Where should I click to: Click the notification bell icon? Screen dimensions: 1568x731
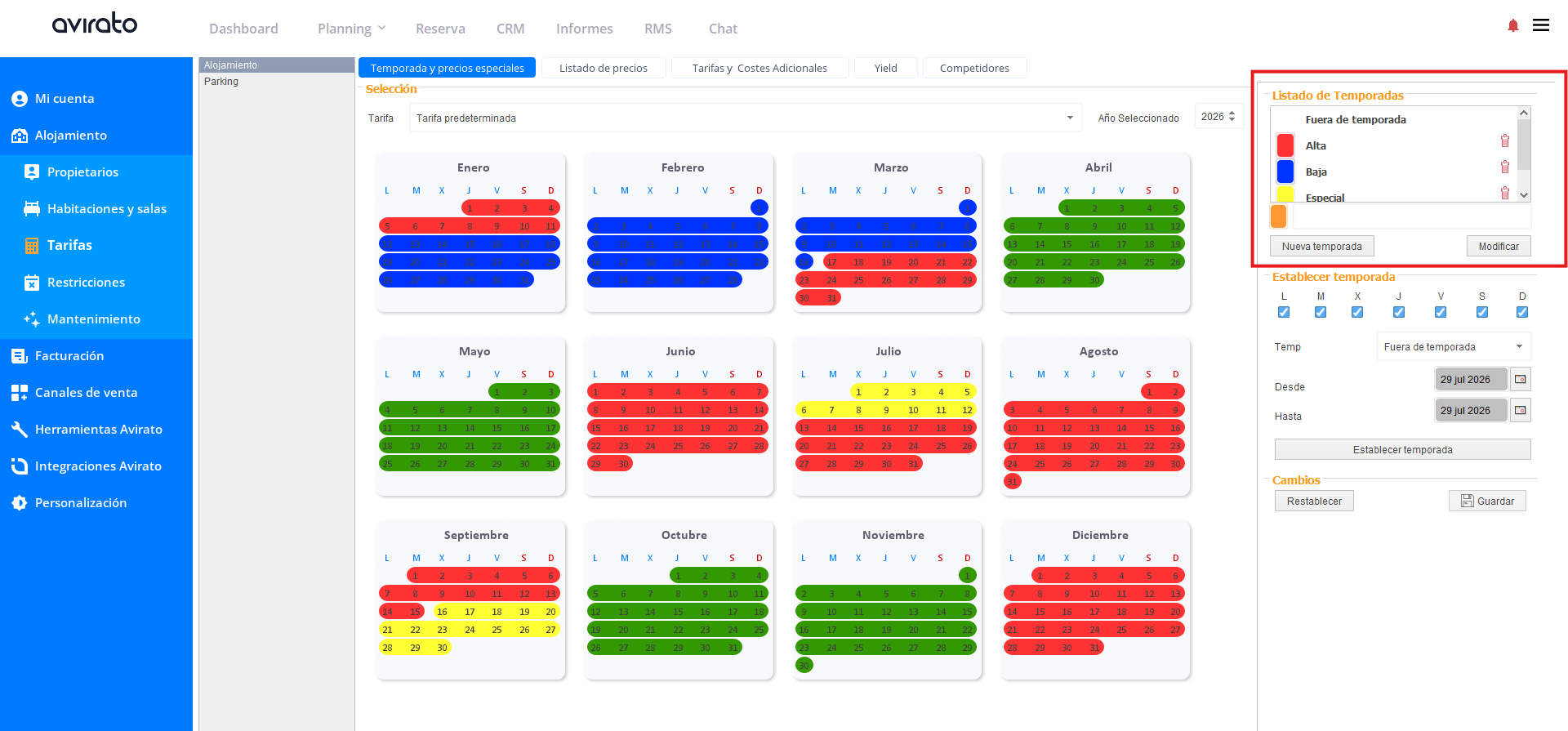tap(1512, 26)
